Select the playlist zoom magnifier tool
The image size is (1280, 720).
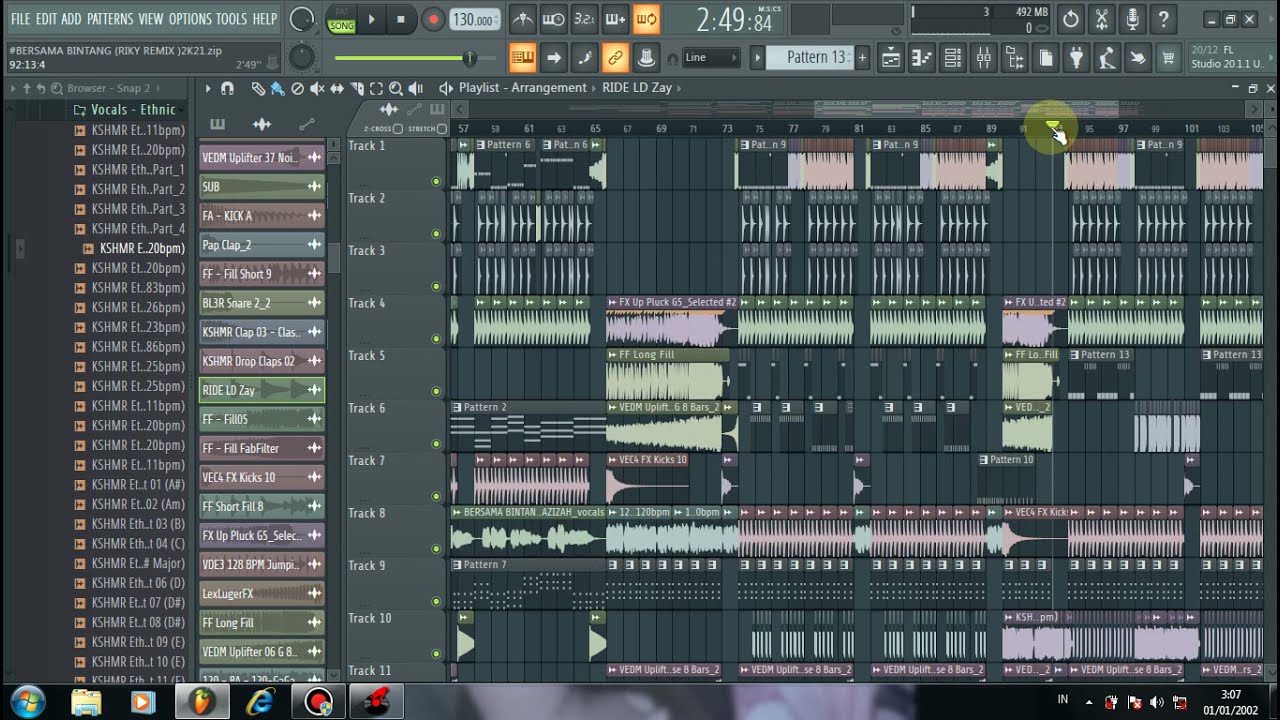396,88
